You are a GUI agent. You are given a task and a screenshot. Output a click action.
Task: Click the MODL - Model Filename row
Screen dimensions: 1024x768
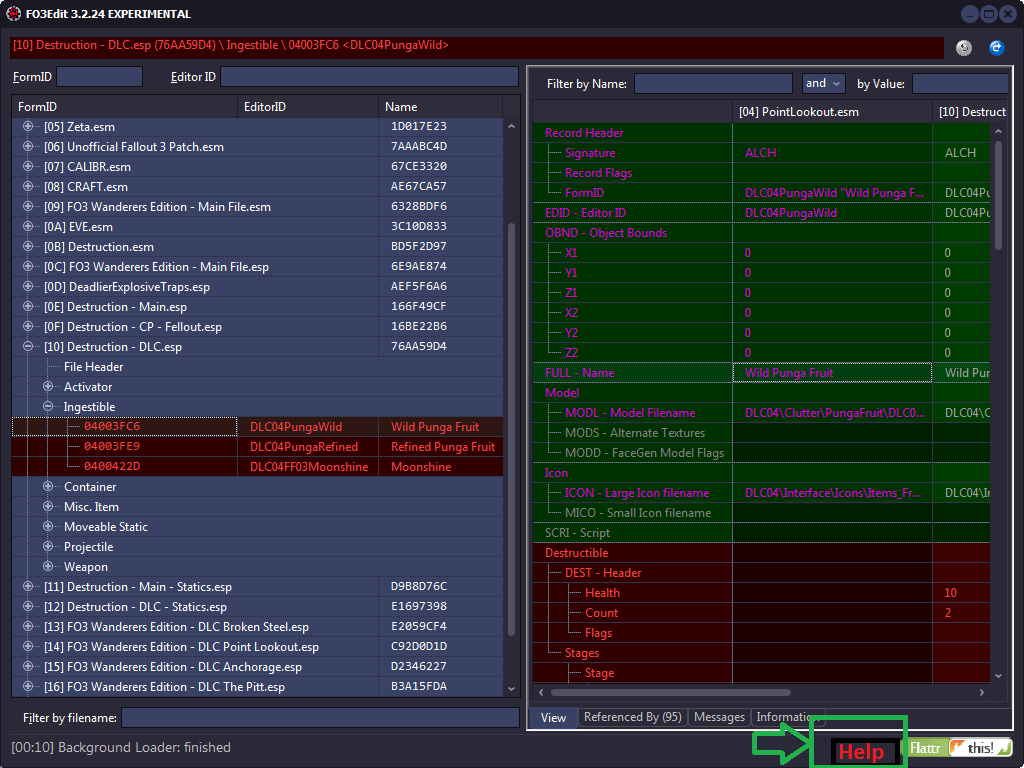[x=761, y=413]
